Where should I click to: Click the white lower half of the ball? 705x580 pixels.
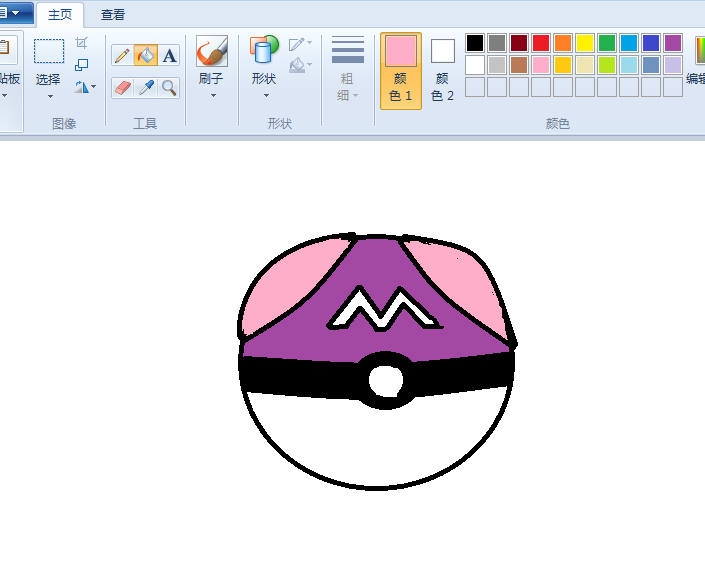pos(378,441)
